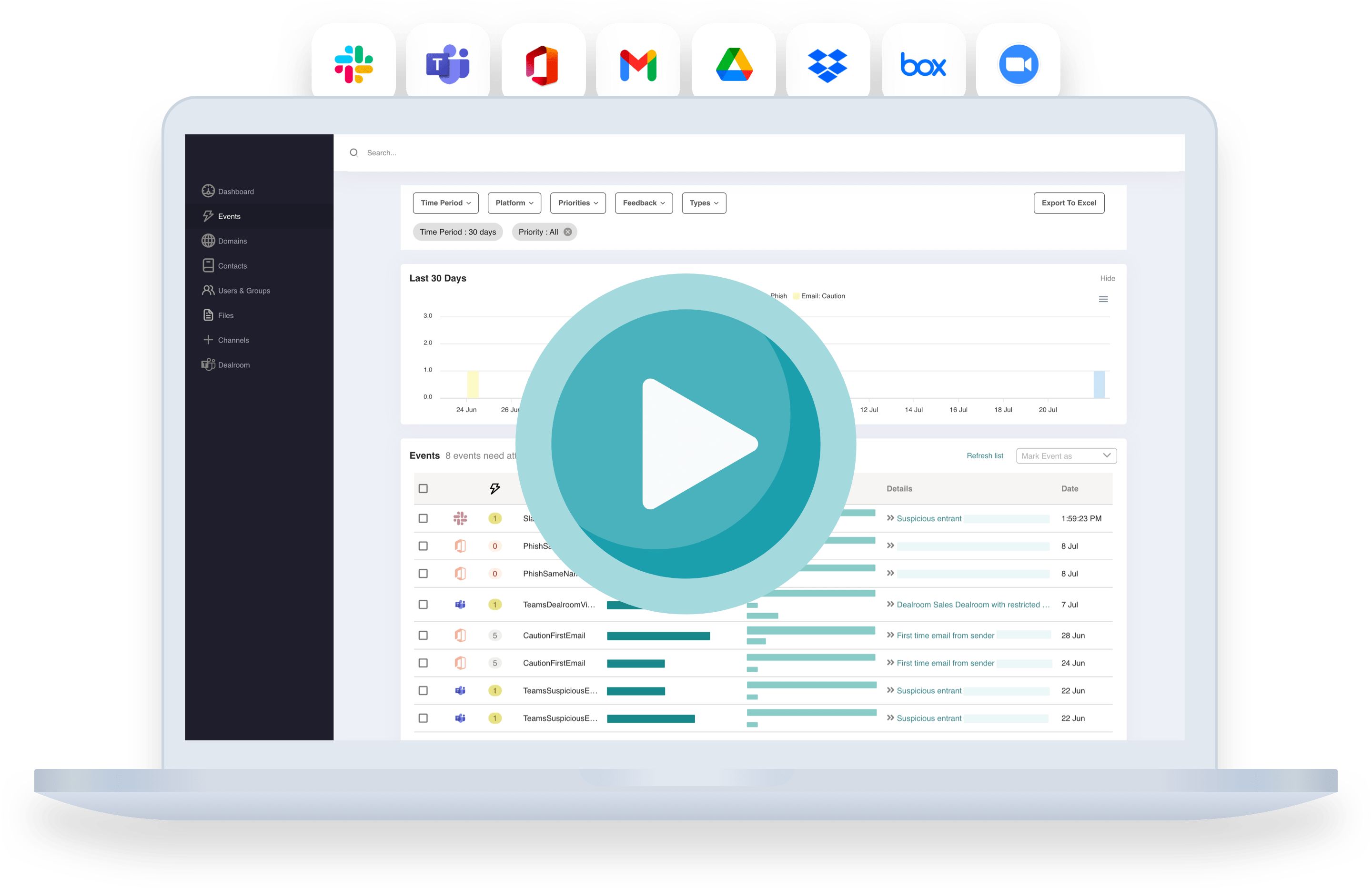Open the Time Period dropdown
The height and width of the screenshot is (889, 1372).
(445, 203)
